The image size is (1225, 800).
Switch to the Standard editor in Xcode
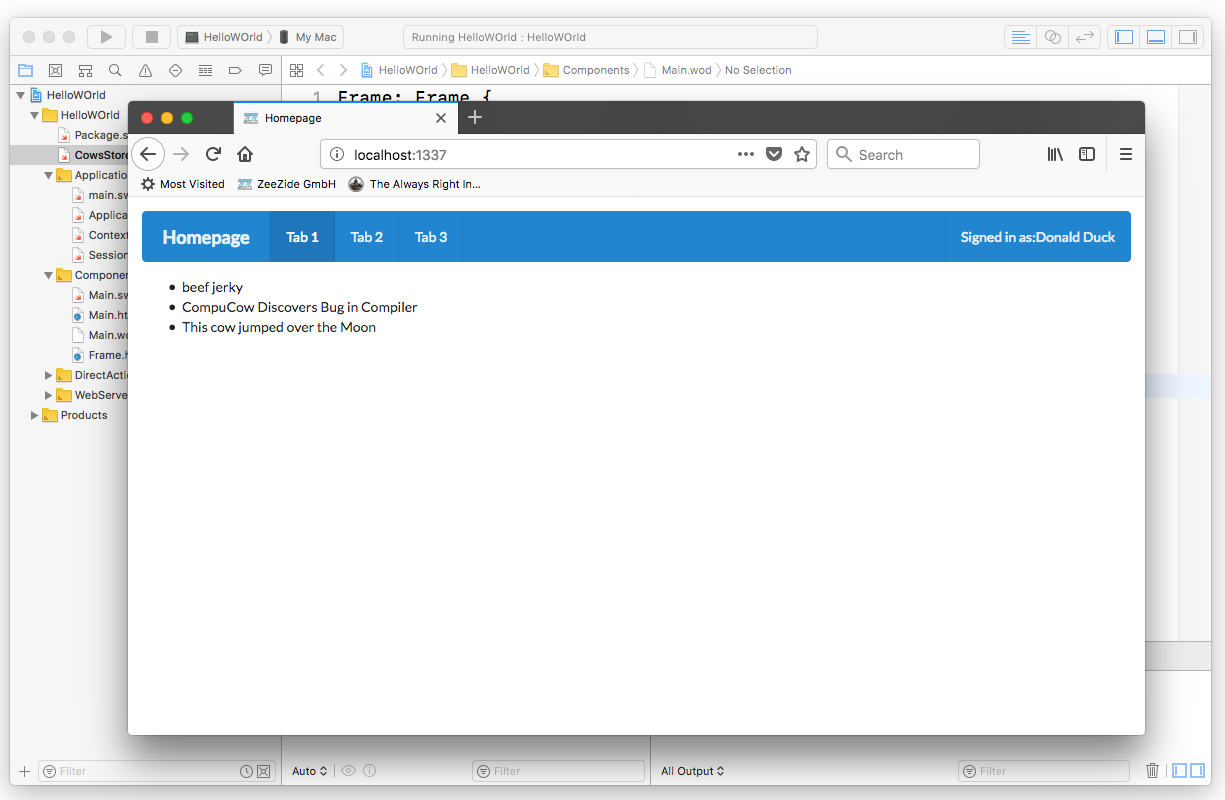pyautogui.click(x=1021, y=37)
